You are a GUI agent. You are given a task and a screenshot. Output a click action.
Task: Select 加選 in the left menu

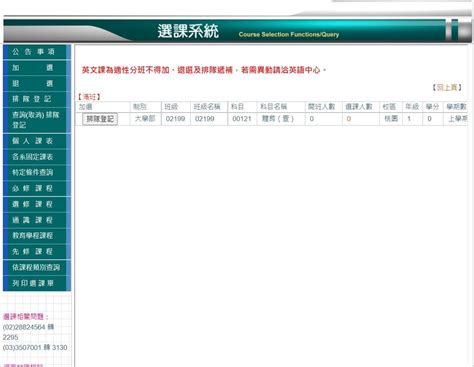coord(37,68)
